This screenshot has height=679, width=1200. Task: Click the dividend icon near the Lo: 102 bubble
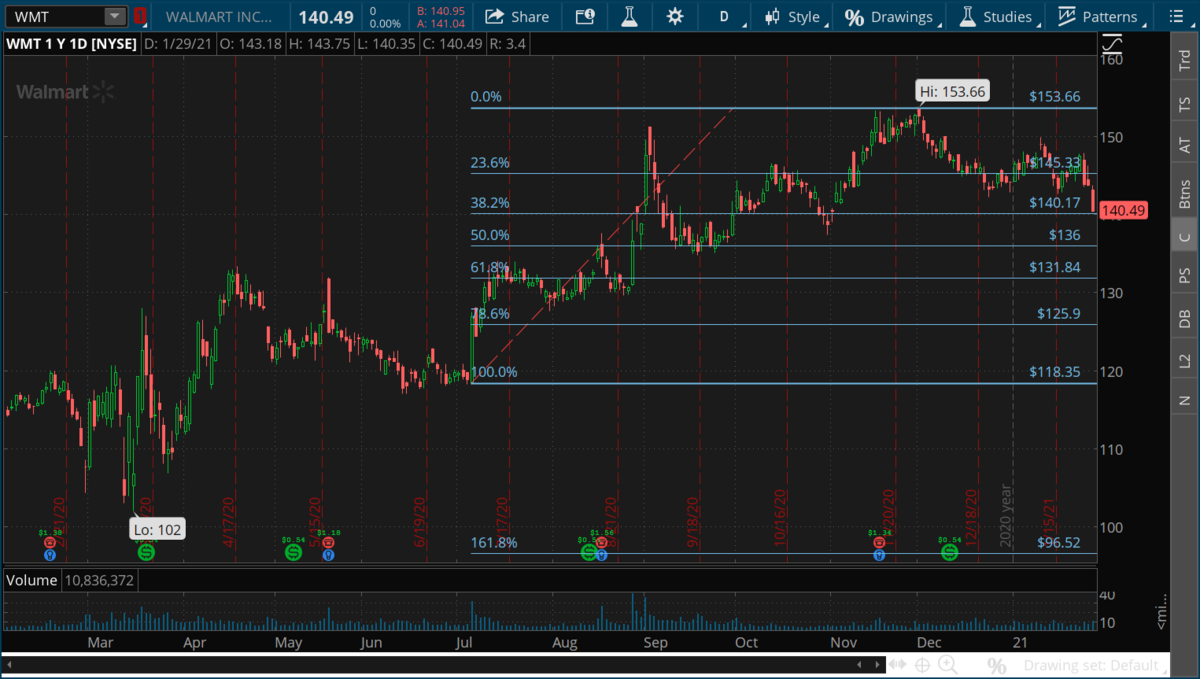click(146, 551)
